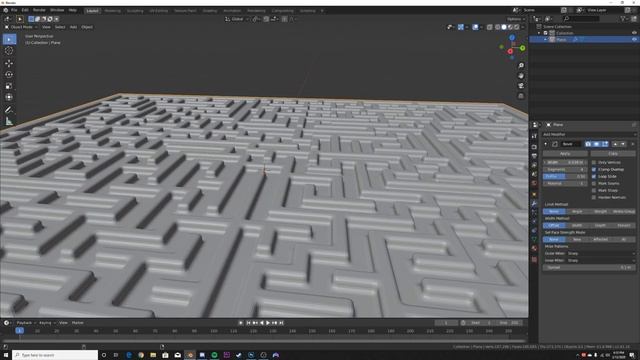Toggle bevel modifier render visibility icon

(x=588, y=144)
